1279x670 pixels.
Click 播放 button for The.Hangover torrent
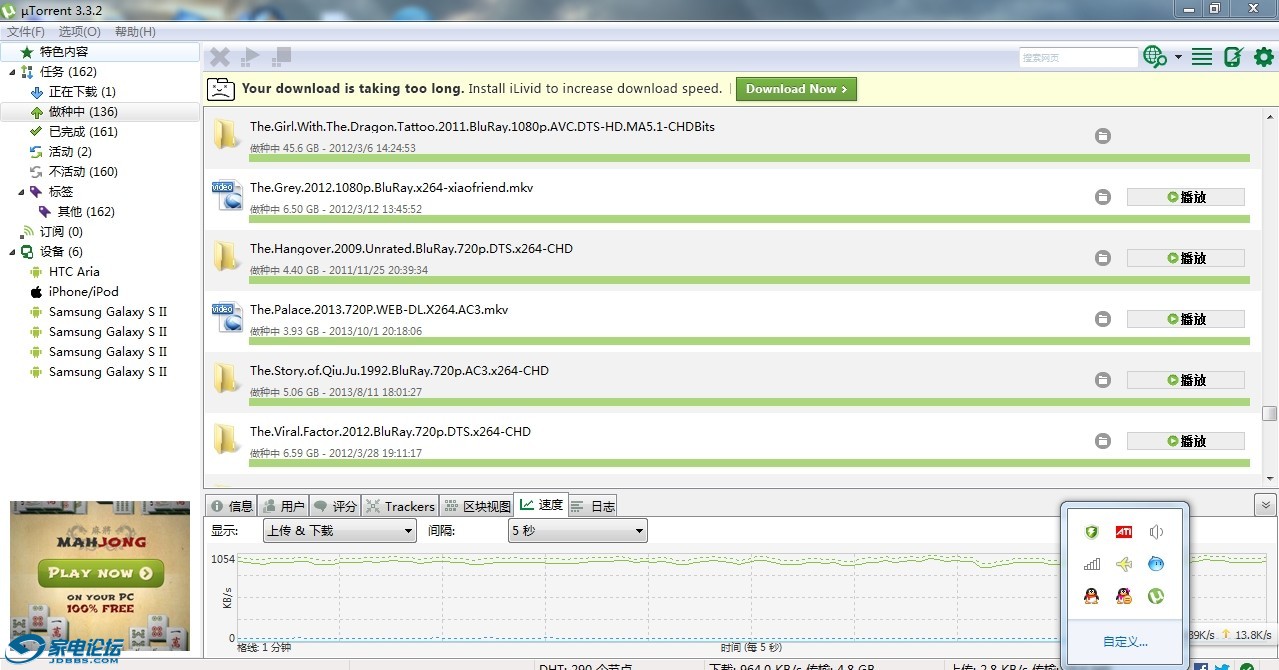click(1185, 258)
